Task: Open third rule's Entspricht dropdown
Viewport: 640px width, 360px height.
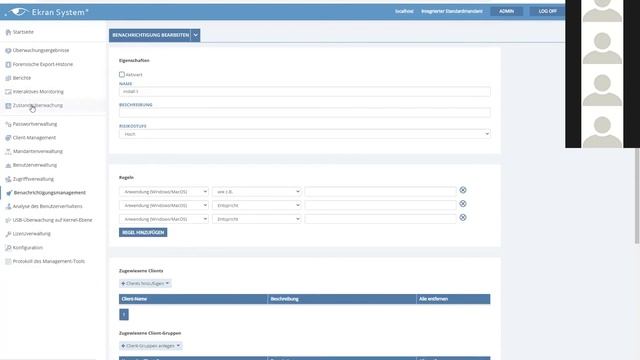Action: coord(257,219)
